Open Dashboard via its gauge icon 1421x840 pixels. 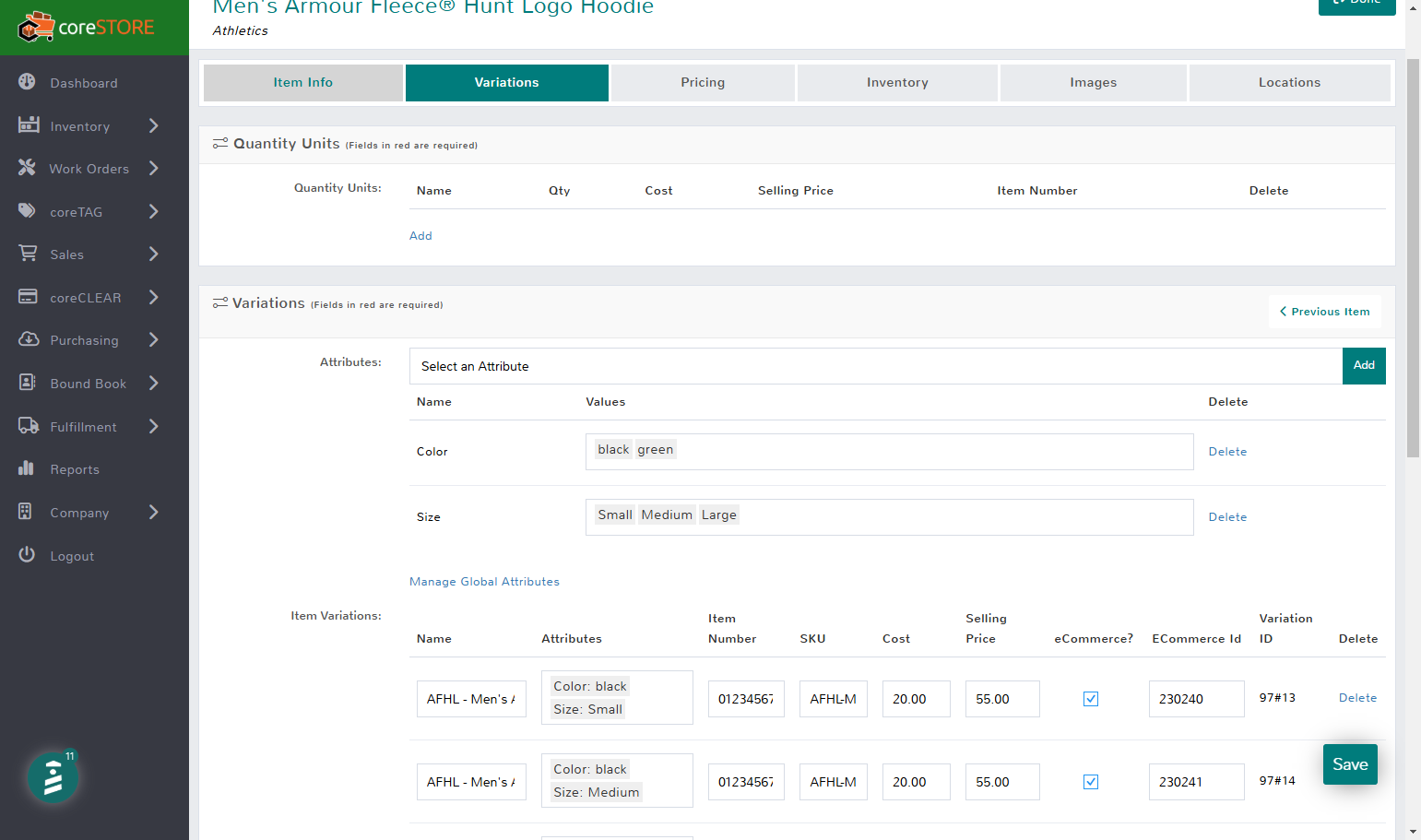[28, 82]
